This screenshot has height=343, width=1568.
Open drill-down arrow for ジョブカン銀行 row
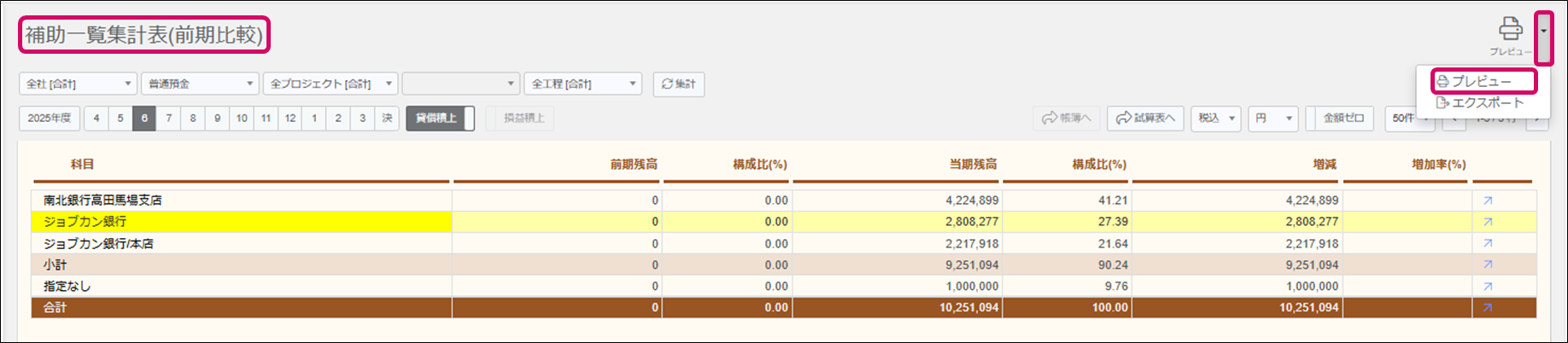1487,222
